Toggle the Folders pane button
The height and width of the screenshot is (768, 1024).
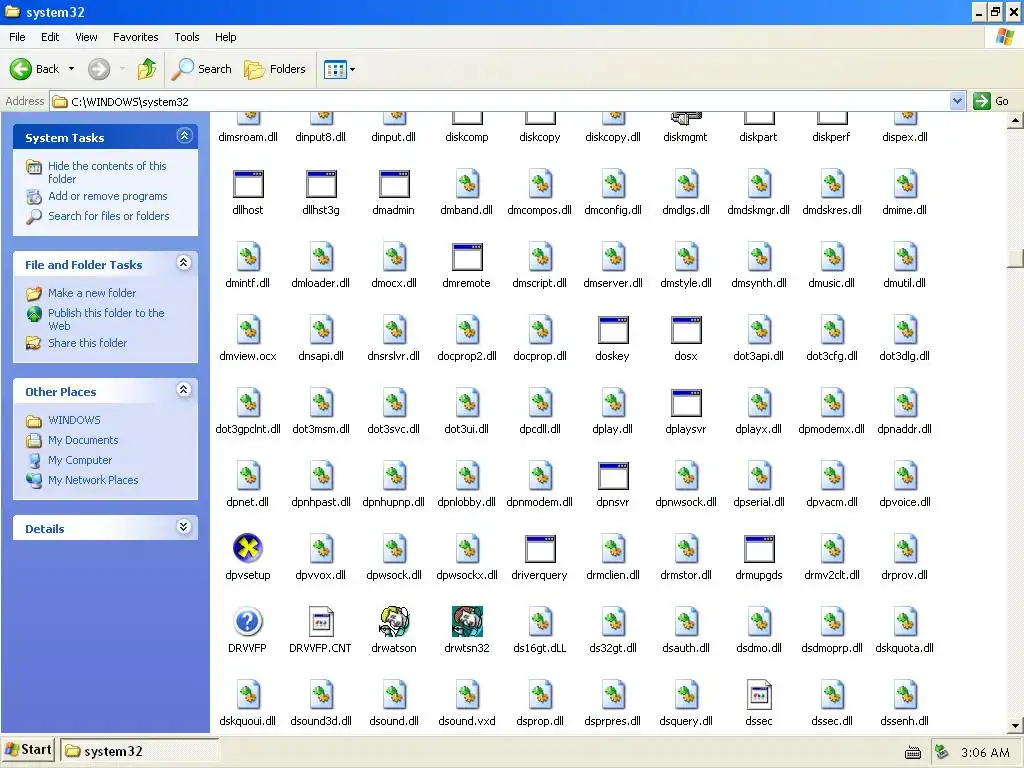275,69
